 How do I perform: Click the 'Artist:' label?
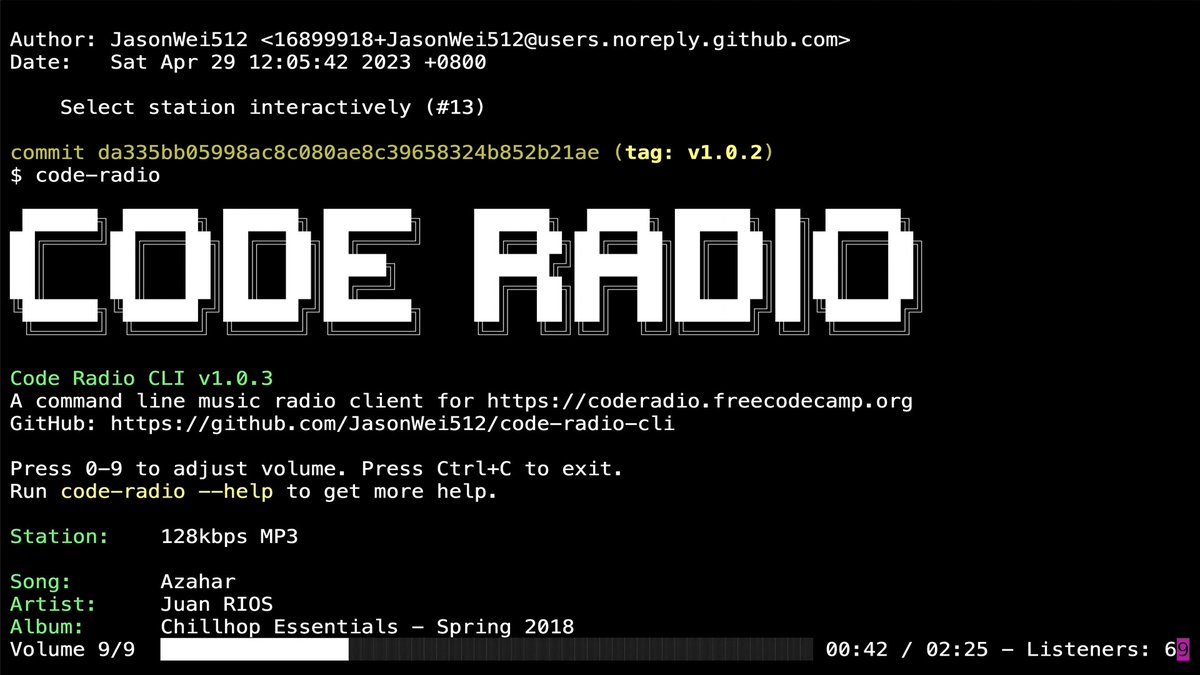54,605
